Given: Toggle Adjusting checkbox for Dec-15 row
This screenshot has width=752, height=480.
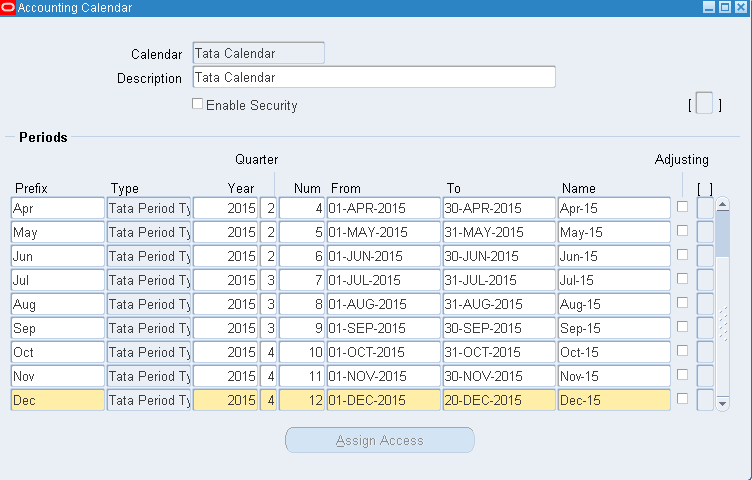Looking at the screenshot, I should 682,399.
